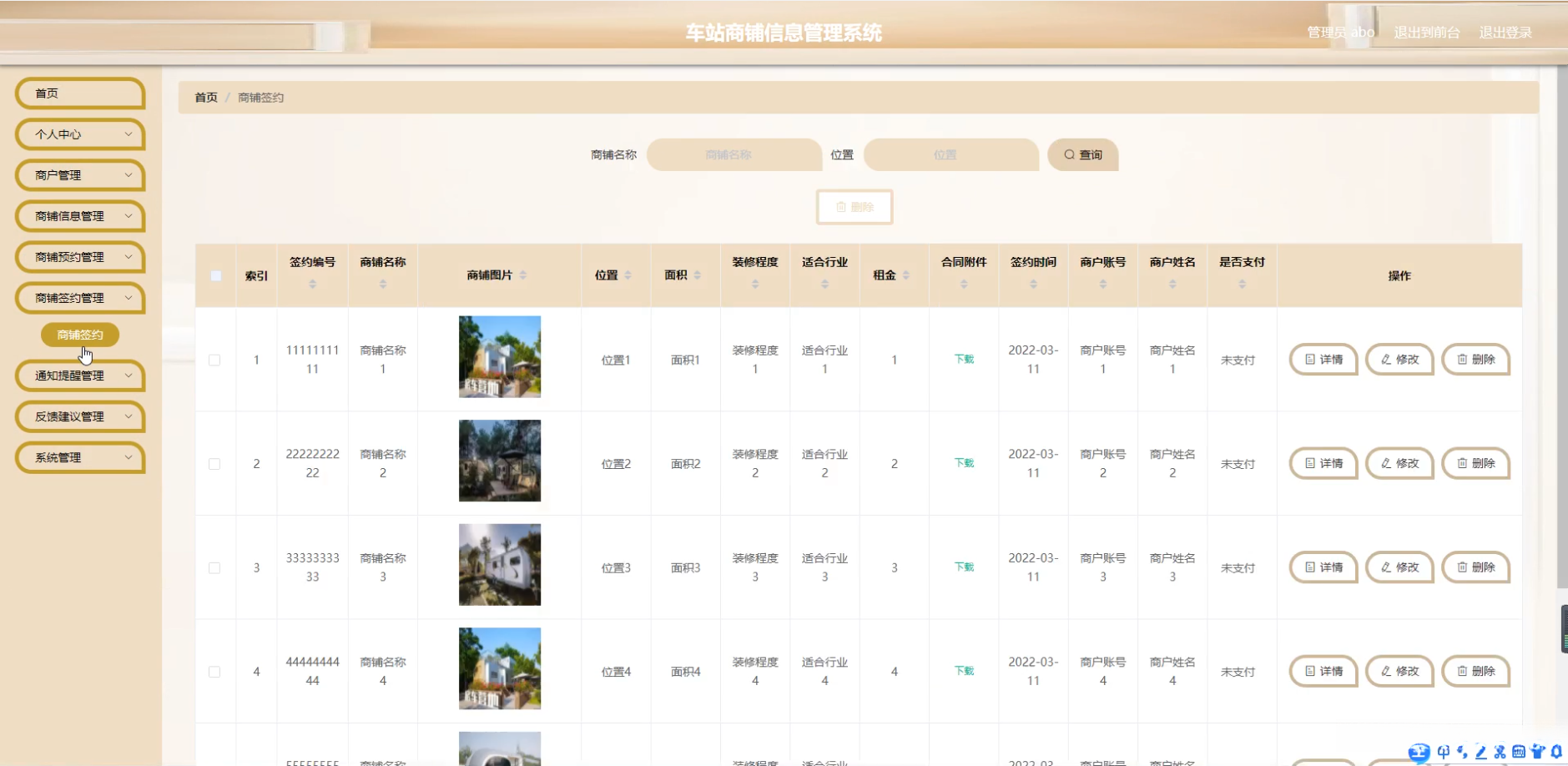1568x766 pixels.
Task: Open the shop image thumbnail in row 1
Action: (x=500, y=356)
